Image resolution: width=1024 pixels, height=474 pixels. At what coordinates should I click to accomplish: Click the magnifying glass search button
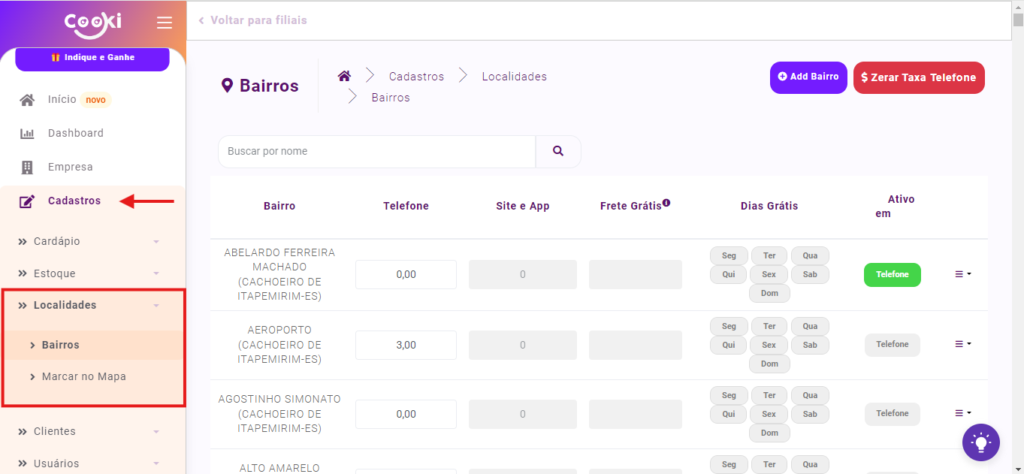coord(558,151)
